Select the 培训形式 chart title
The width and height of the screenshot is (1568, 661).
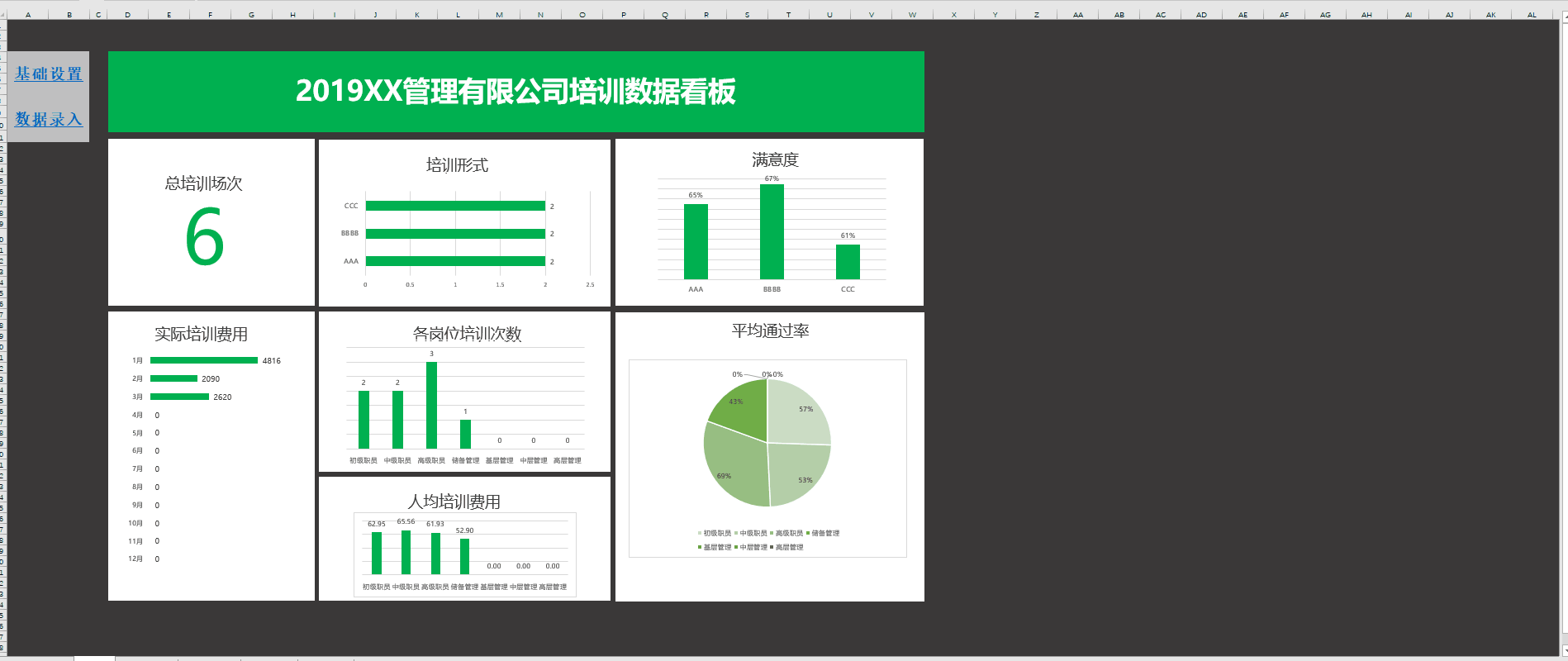click(457, 165)
